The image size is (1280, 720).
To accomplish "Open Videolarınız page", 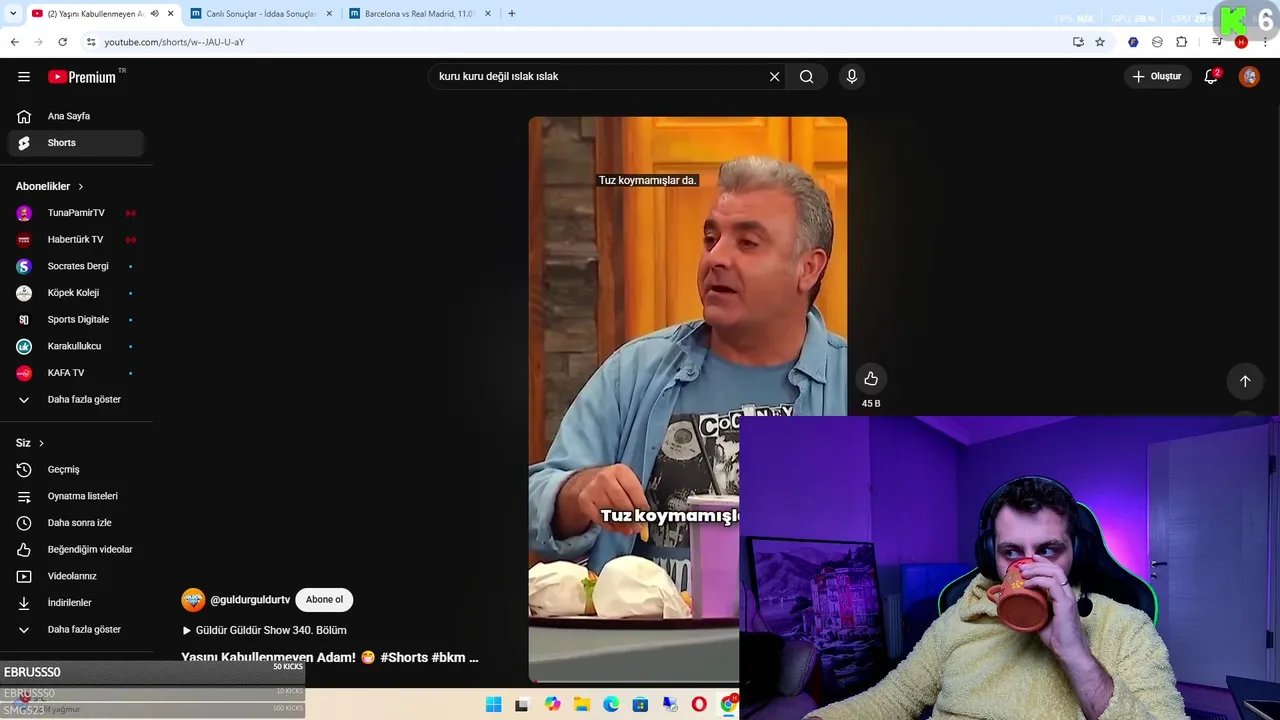I will click(x=75, y=576).
